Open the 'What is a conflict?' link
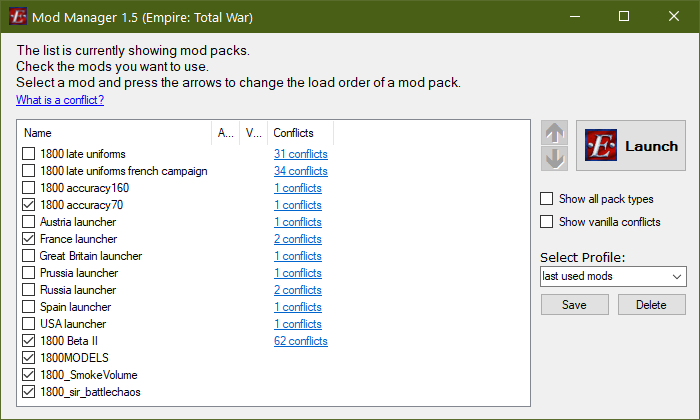Screen dimensions: 700x420 click(60, 100)
